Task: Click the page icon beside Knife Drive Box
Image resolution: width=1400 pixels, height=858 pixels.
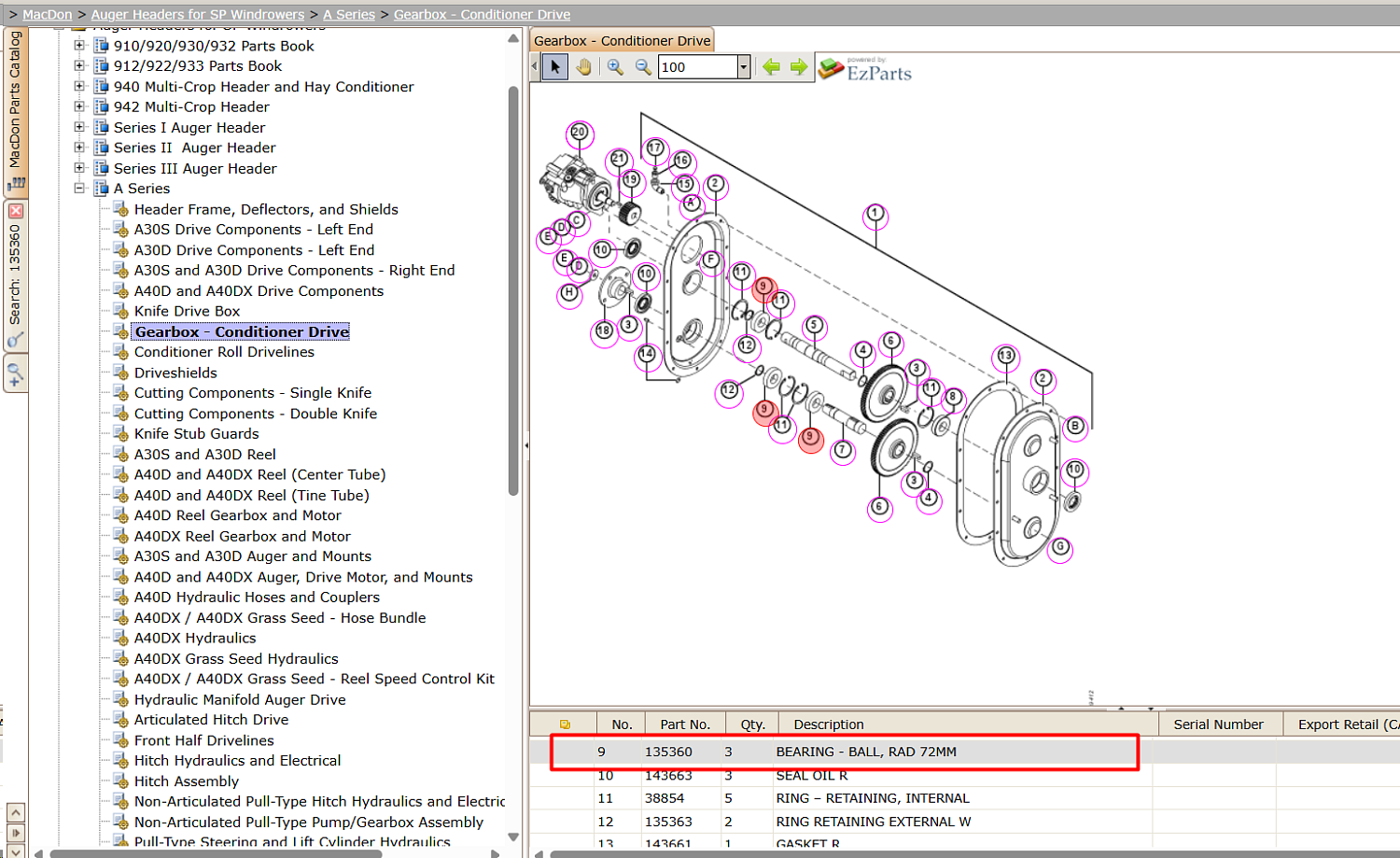Action: point(121,311)
